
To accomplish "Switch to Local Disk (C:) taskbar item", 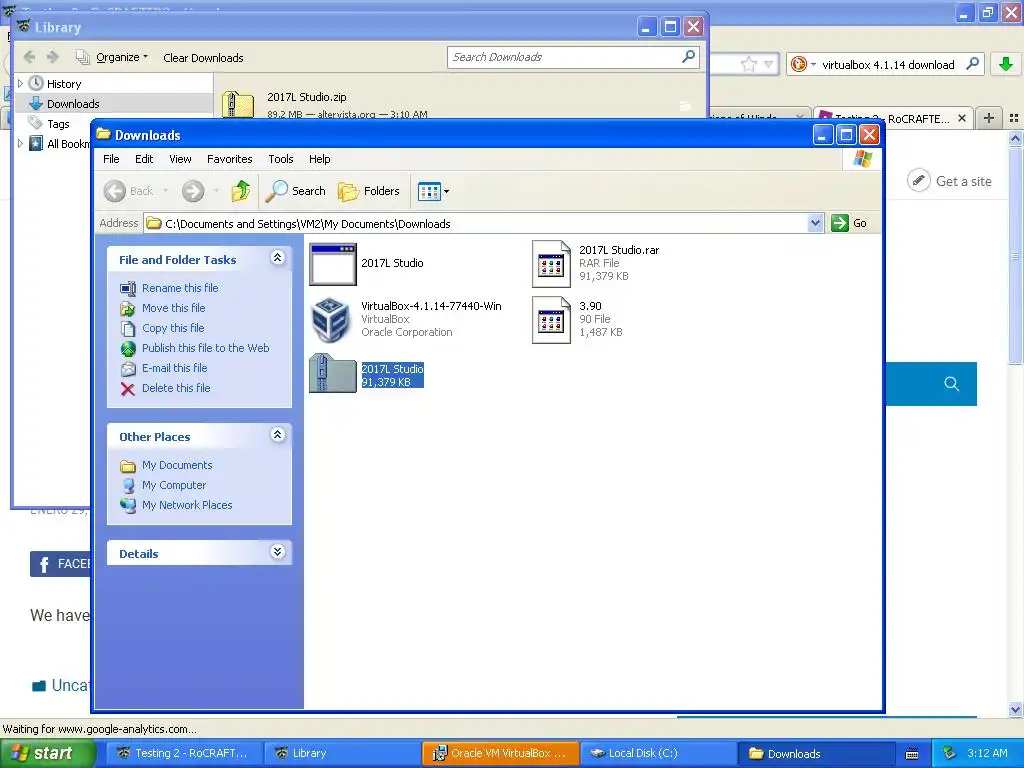I will click(658, 753).
